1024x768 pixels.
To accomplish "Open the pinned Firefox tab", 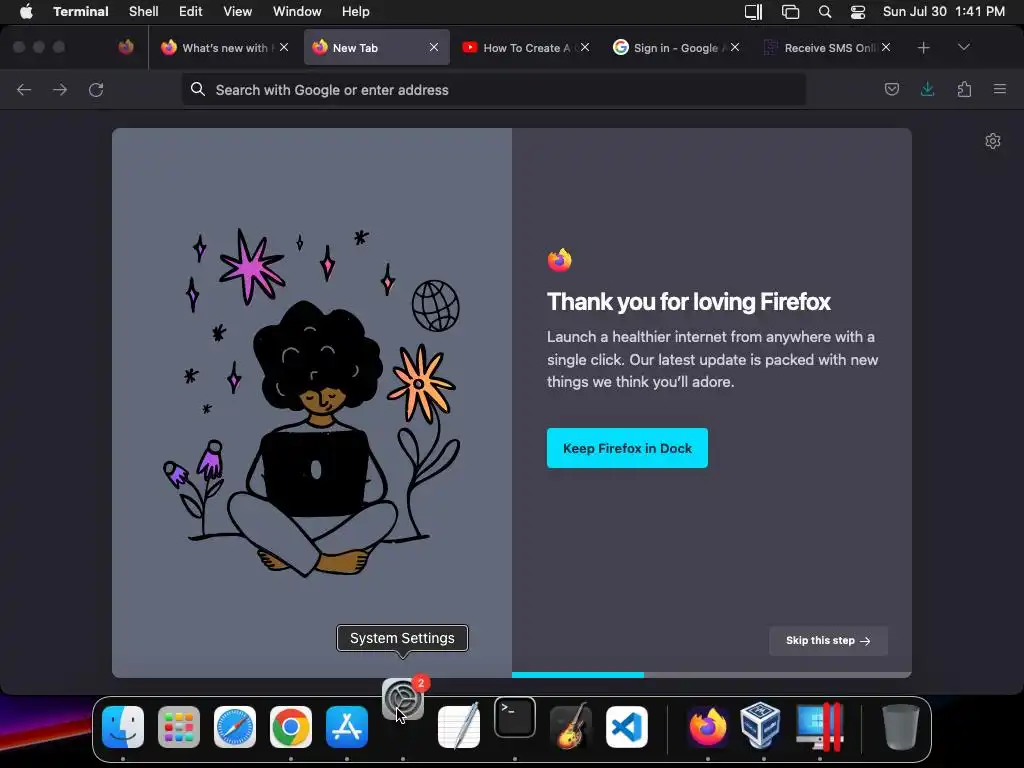I will pos(126,47).
